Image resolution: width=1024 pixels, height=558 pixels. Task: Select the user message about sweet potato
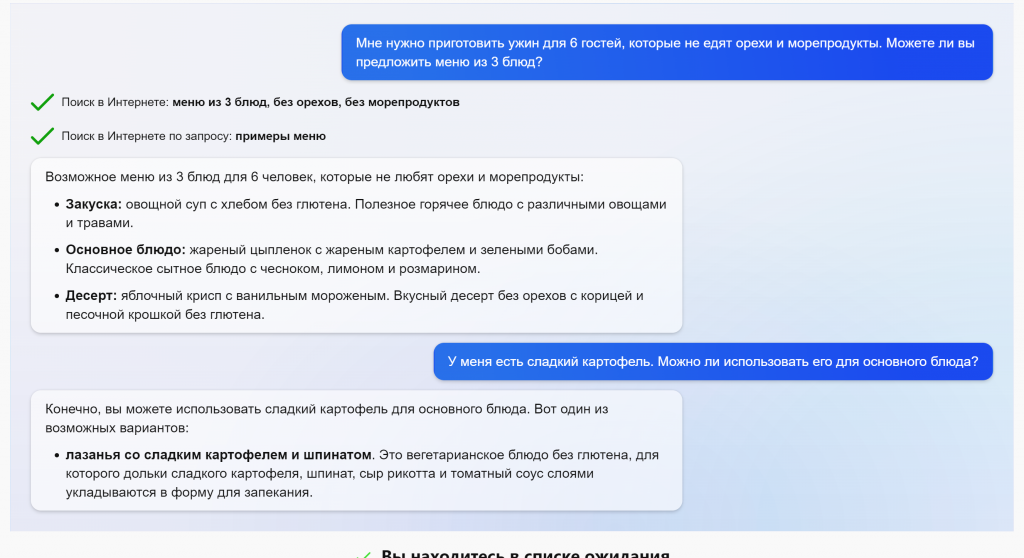(712, 362)
